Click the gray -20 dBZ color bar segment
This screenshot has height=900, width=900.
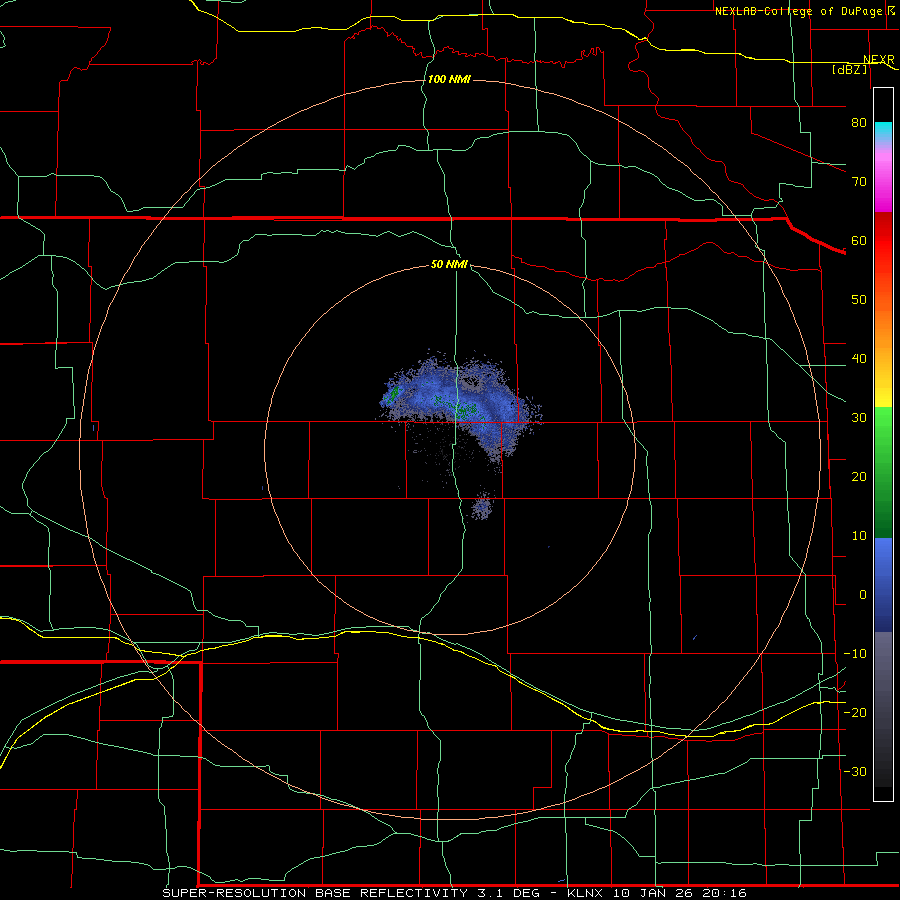883,709
